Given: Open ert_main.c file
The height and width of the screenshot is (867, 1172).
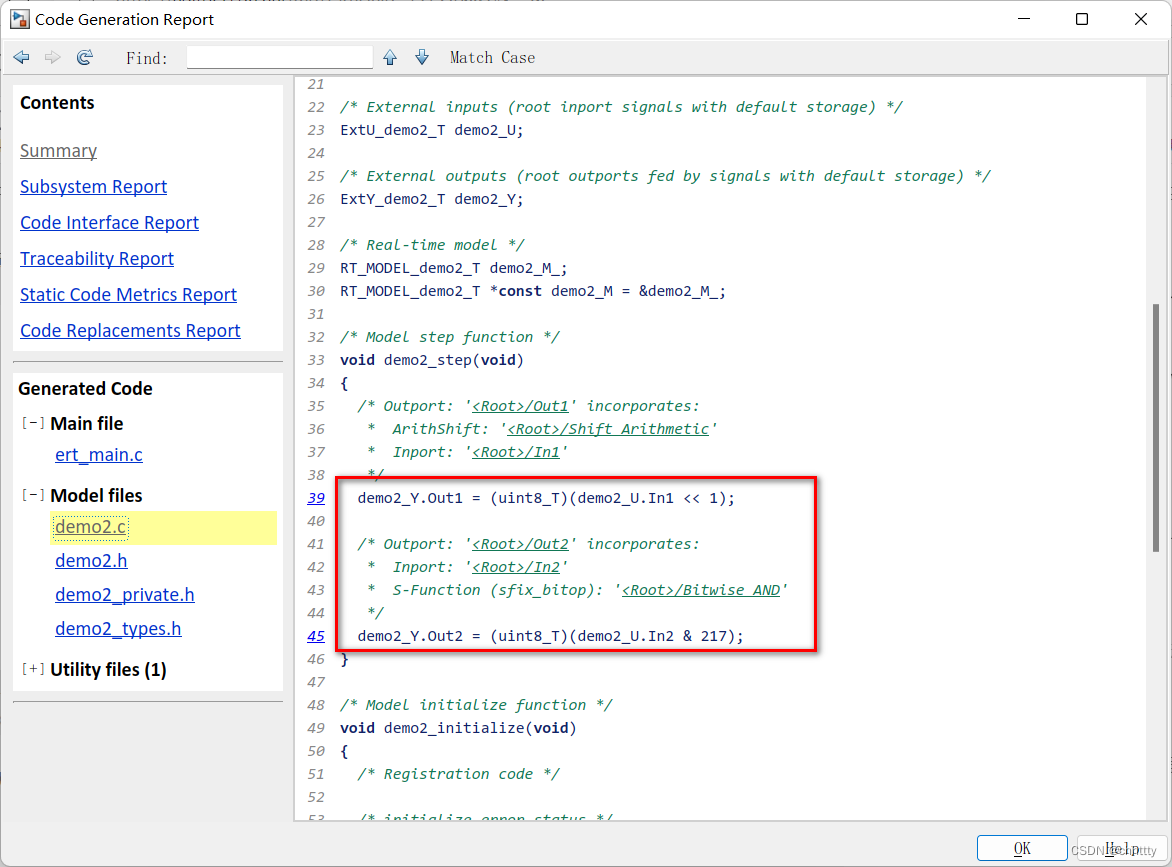Looking at the screenshot, I should tap(99, 454).
